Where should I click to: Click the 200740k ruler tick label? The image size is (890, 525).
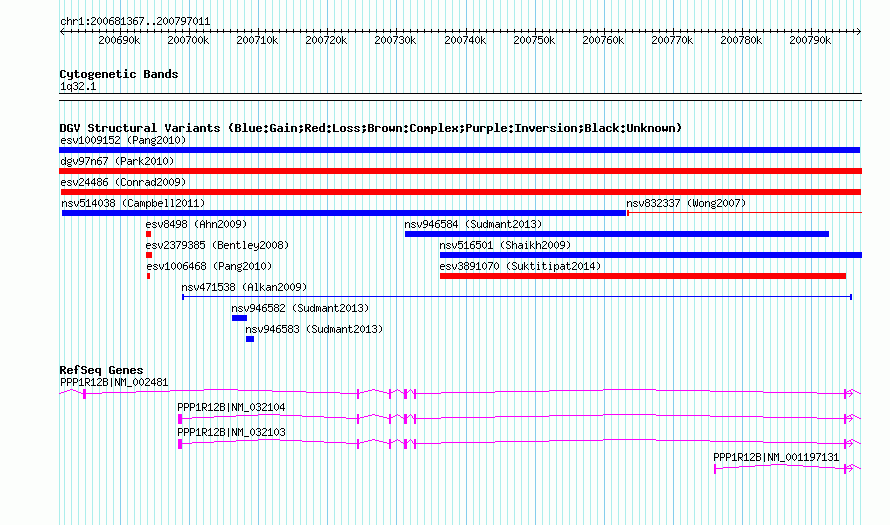tap(465, 41)
